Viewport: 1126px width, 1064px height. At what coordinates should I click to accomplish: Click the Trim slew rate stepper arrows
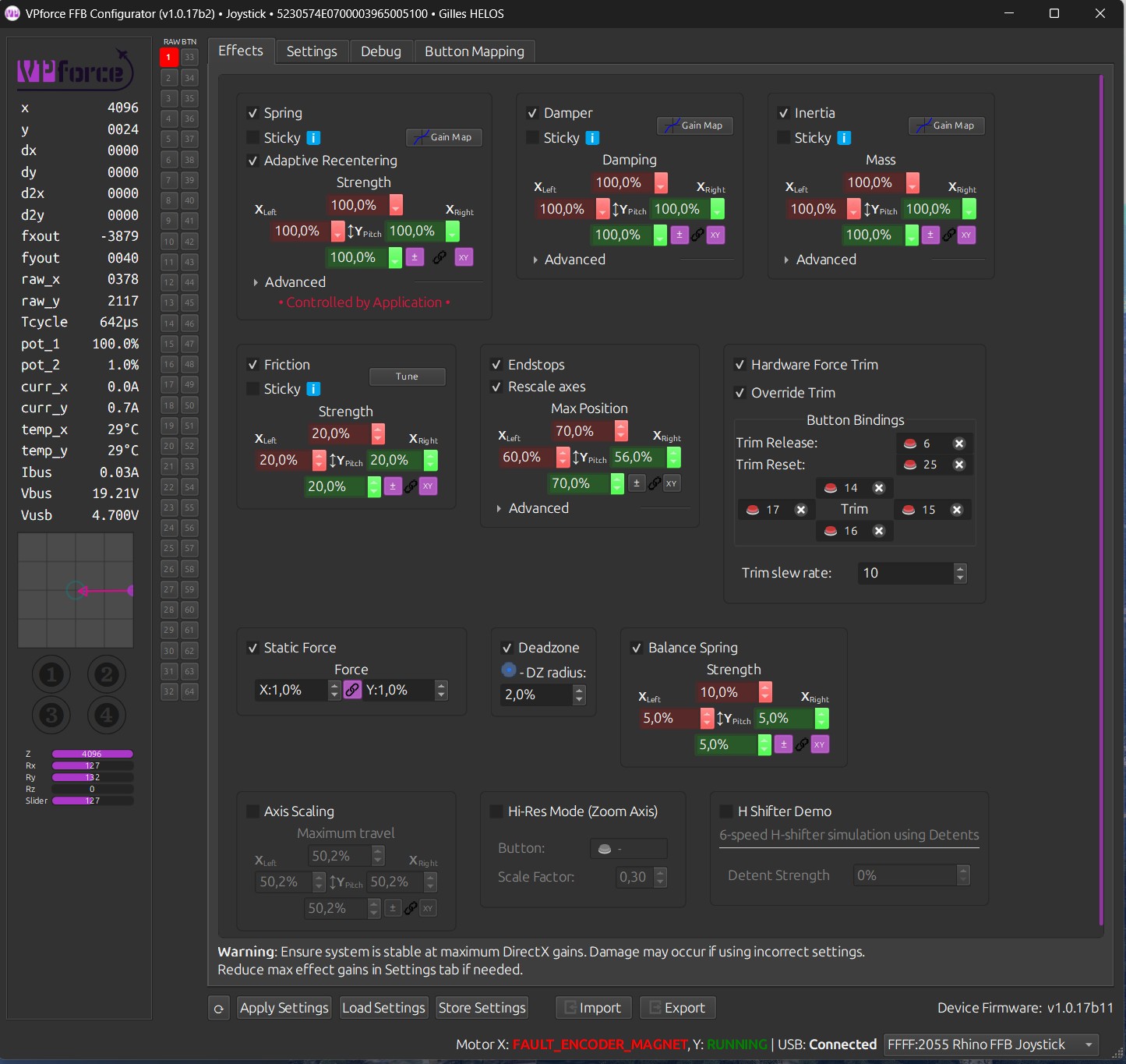(960, 573)
